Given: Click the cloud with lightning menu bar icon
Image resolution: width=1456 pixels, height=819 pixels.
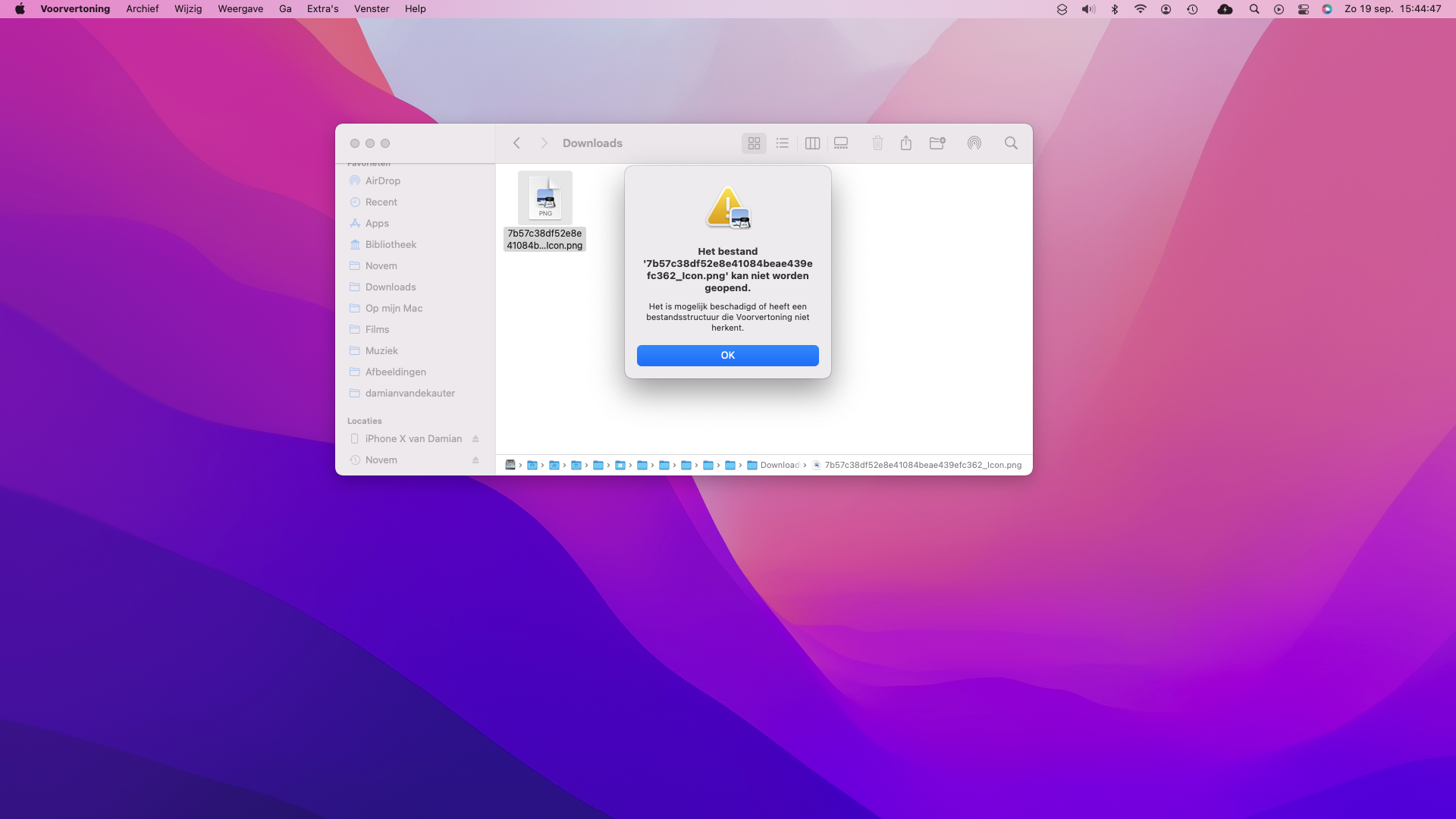Looking at the screenshot, I should (x=1225, y=9).
